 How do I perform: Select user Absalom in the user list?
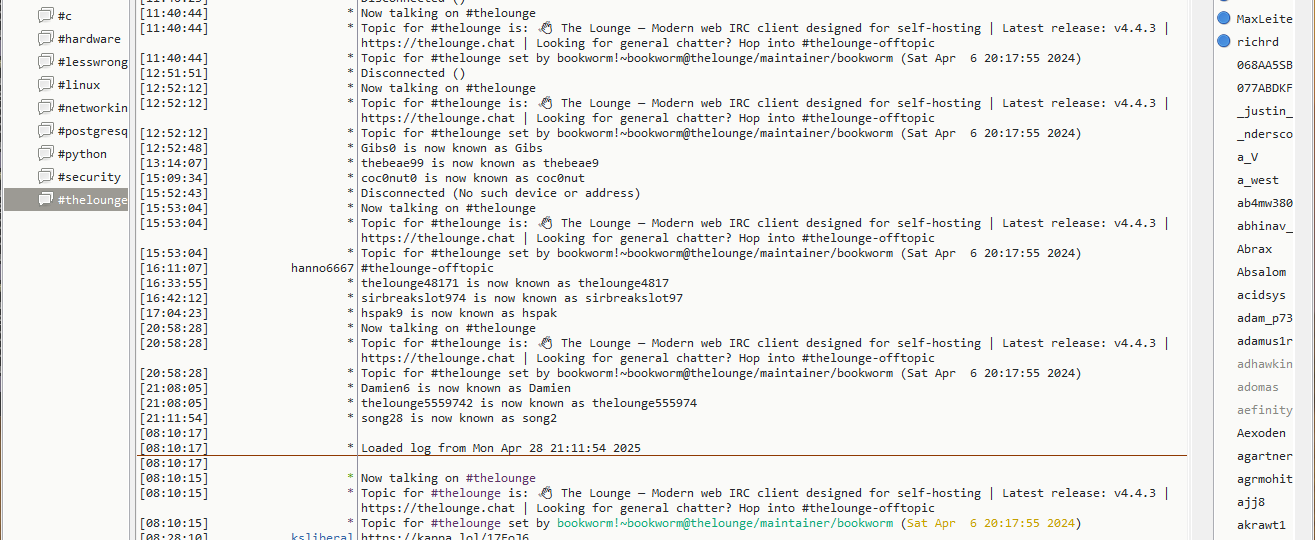[1261, 272]
